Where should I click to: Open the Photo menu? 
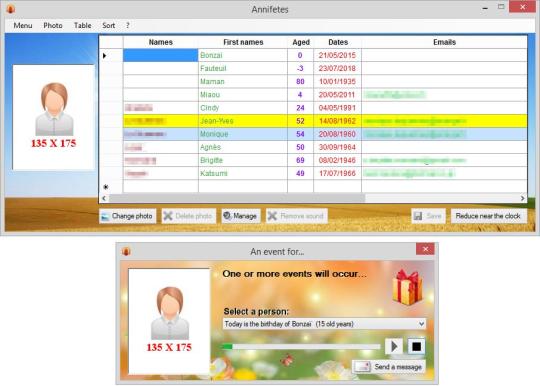pyautogui.click(x=53, y=25)
